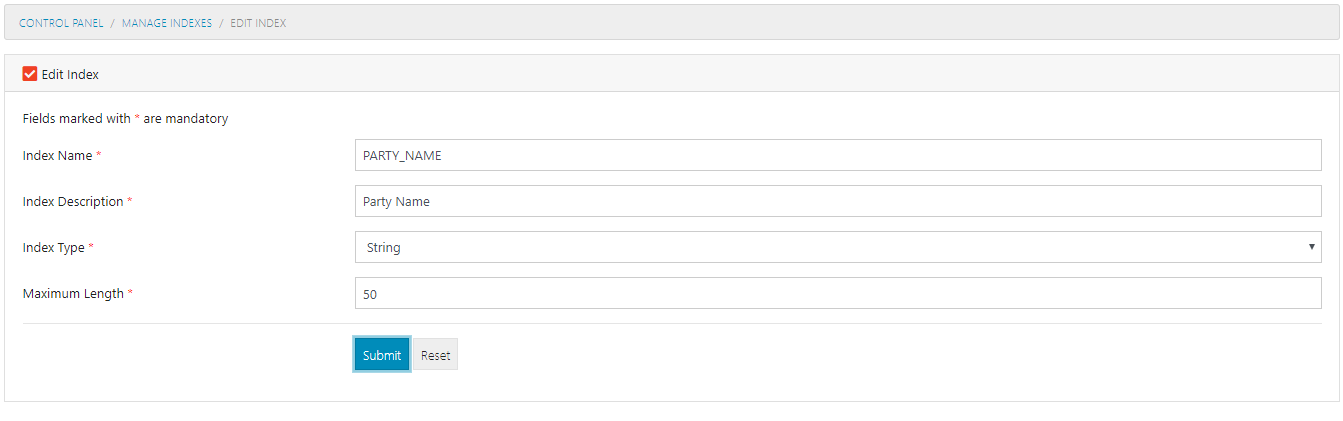
Task: Select the 'String' value in Index Type
Action: [x=384, y=247]
